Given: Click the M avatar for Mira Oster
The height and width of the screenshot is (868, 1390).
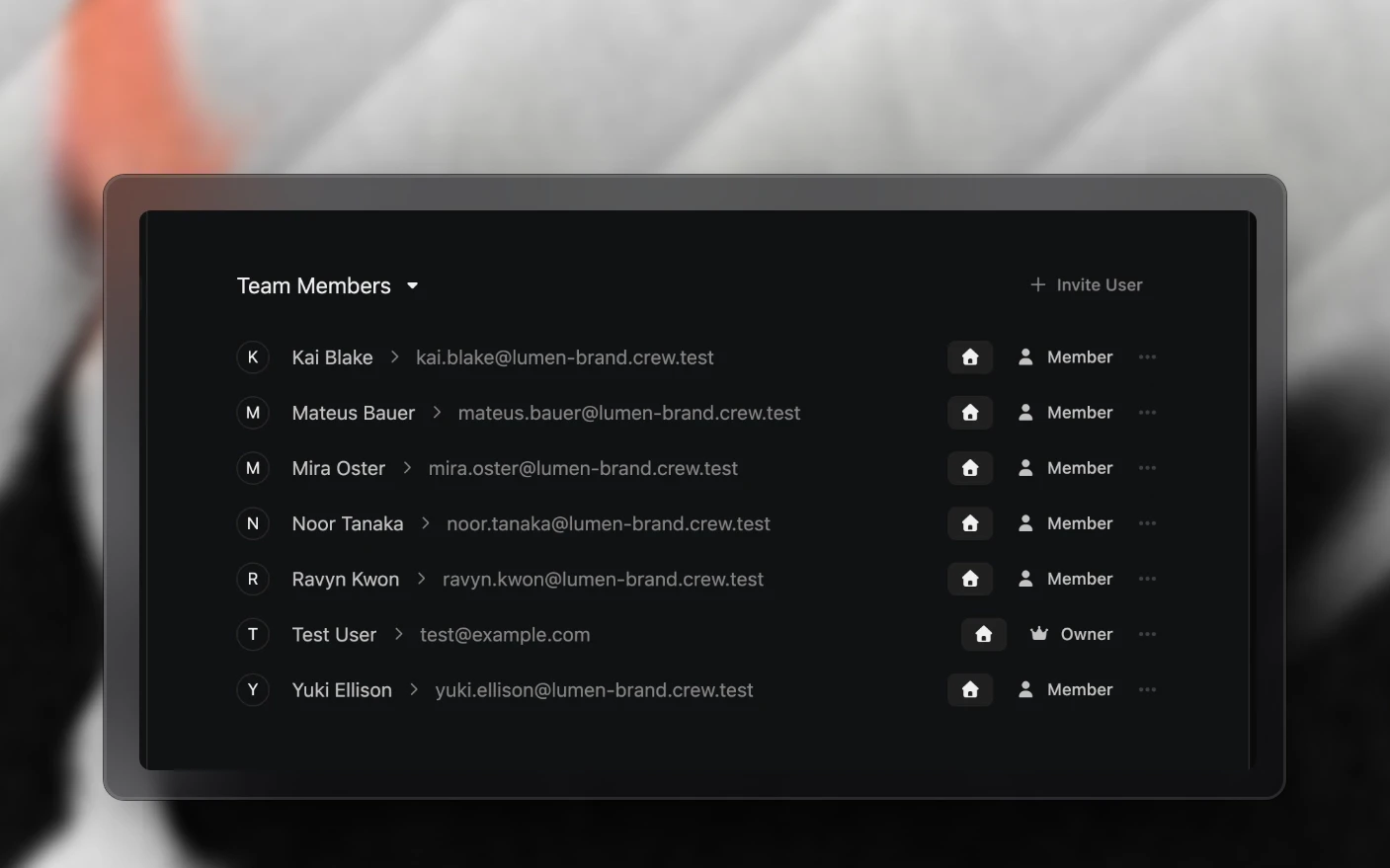Looking at the screenshot, I should coord(253,468).
